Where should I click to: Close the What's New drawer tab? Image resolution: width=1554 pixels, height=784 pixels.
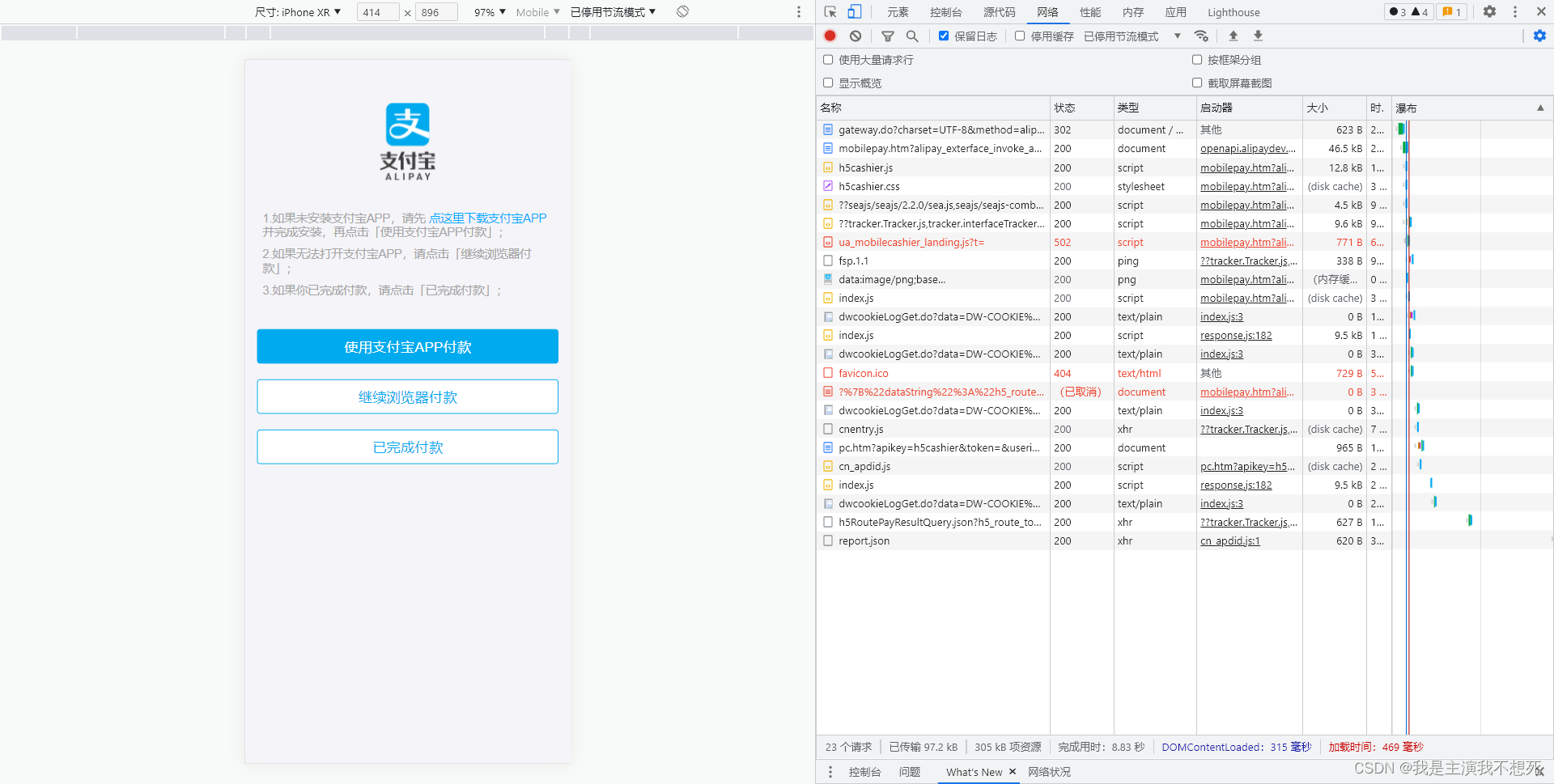(1013, 772)
